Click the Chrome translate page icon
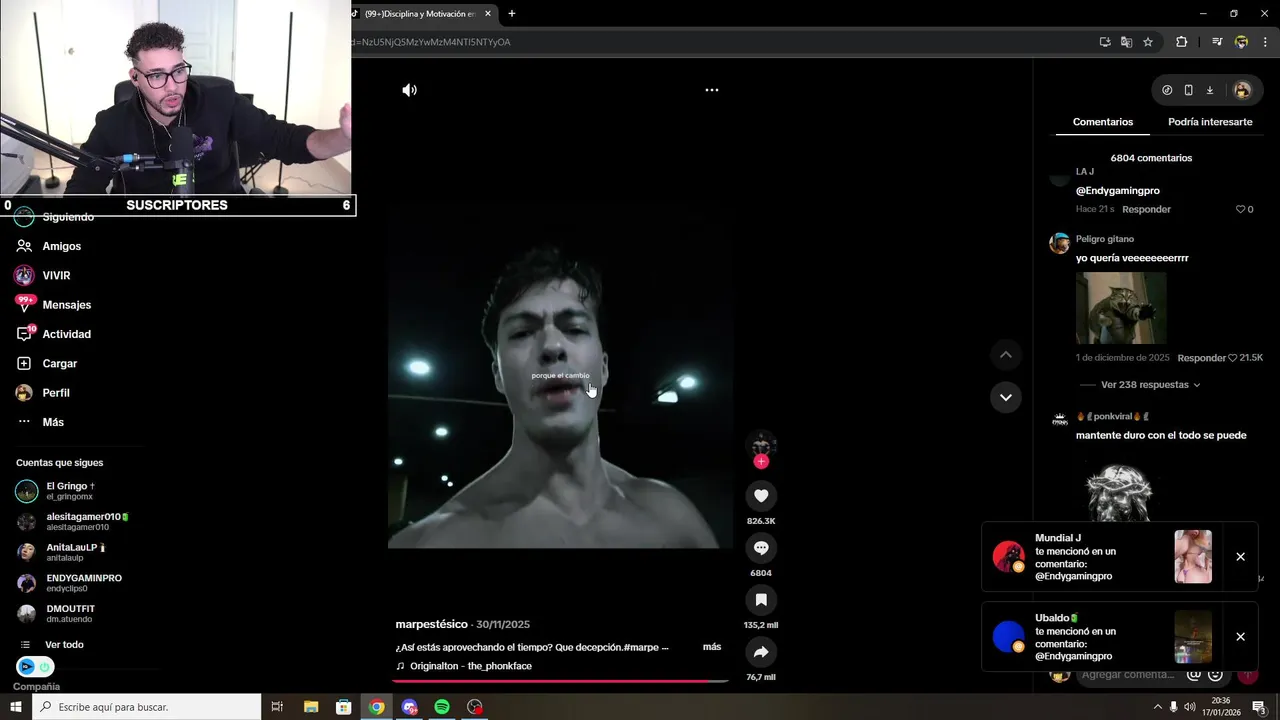 (x=1126, y=42)
